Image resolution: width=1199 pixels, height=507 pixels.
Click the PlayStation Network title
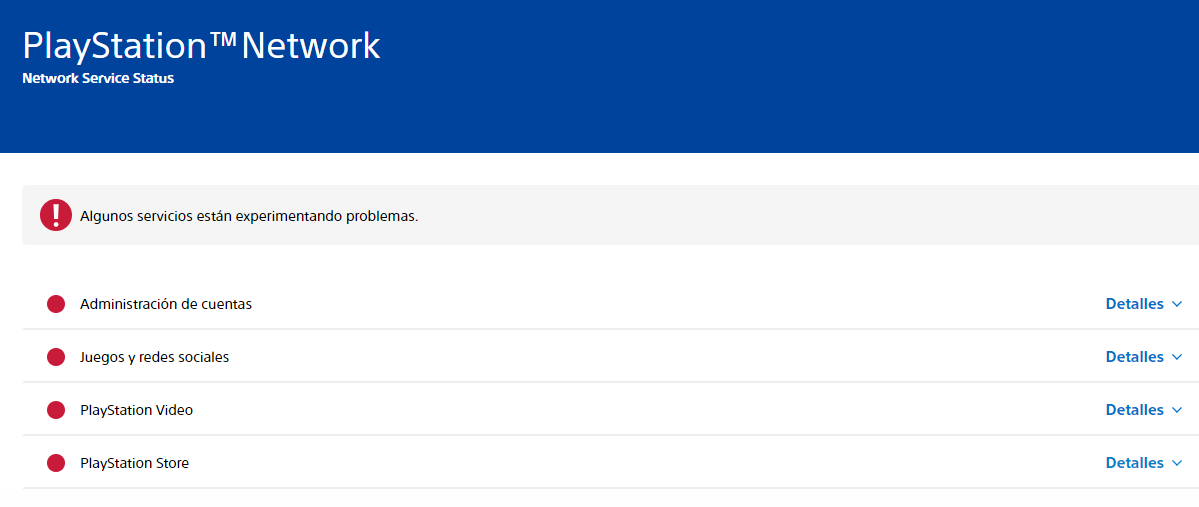pos(201,46)
